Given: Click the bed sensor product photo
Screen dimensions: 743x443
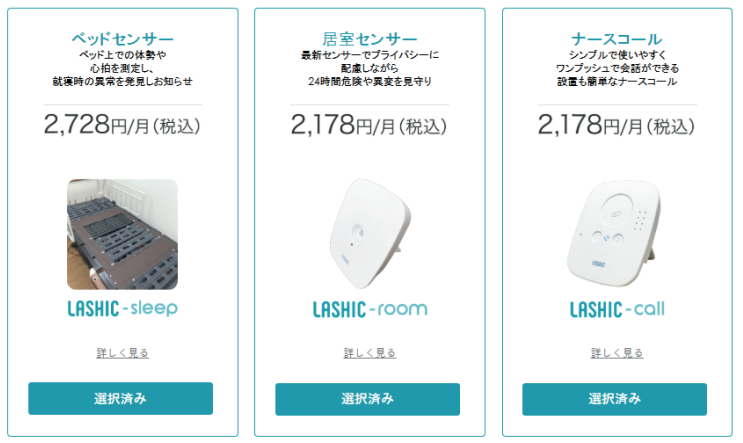Looking at the screenshot, I should (x=122, y=234).
